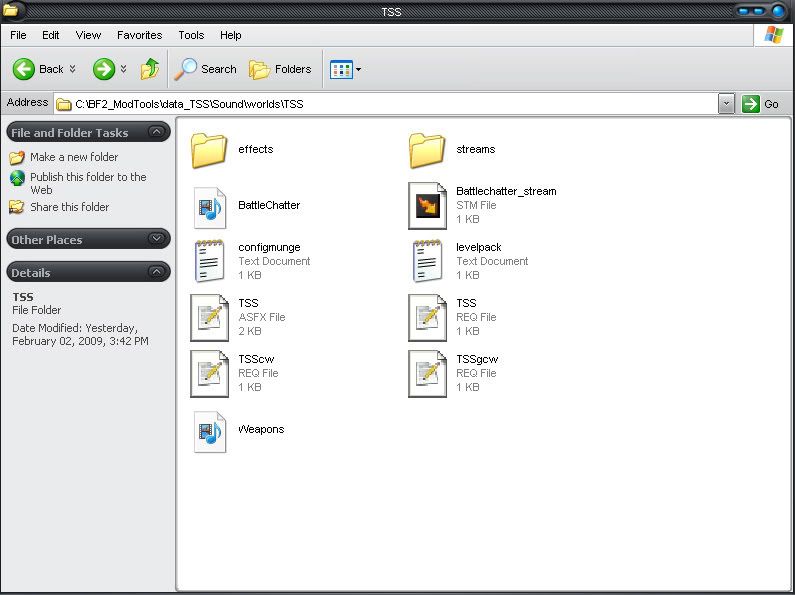The height and width of the screenshot is (595, 795).
Task: Collapse the File and Folder Tasks panel
Action: coord(157,132)
